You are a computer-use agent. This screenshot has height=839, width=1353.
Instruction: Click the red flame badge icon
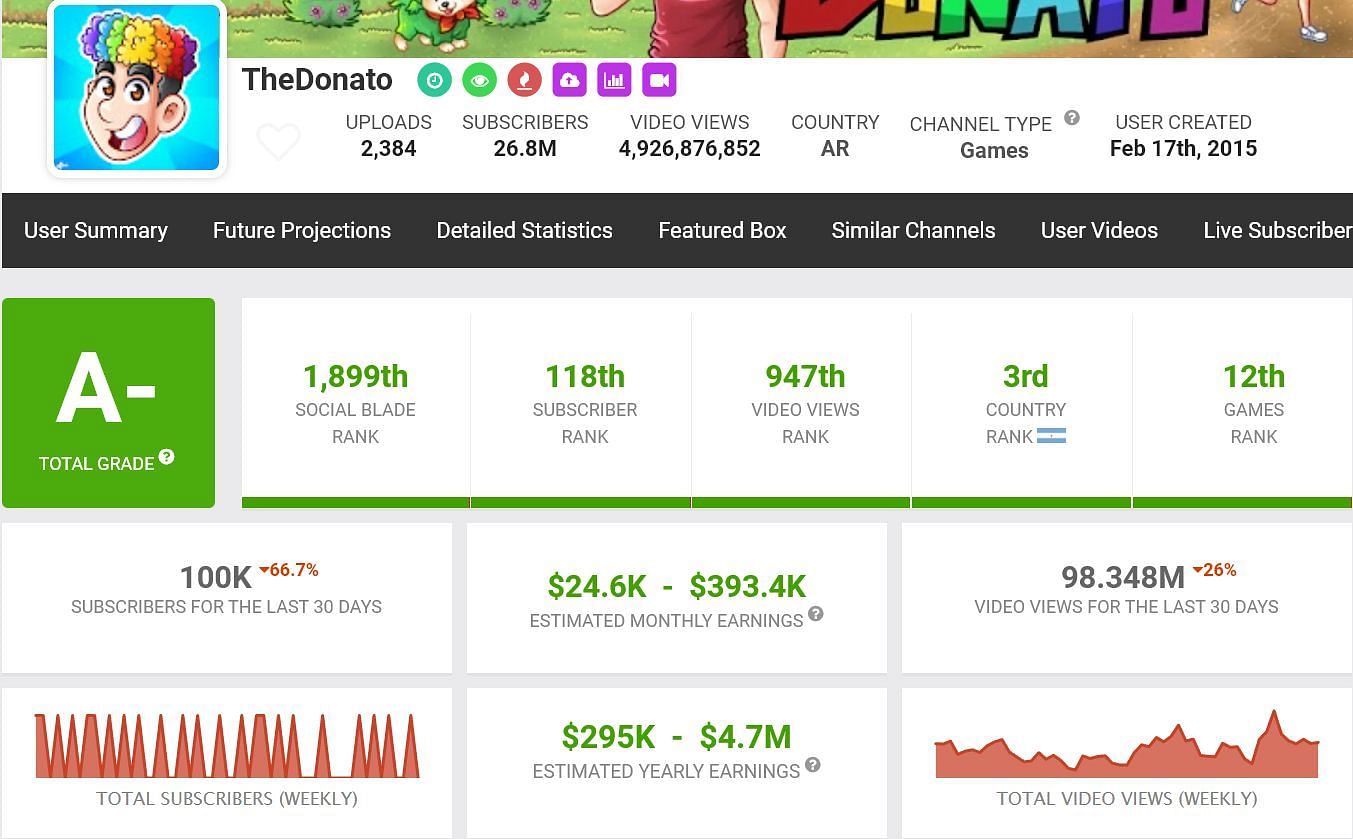tap(524, 80)
